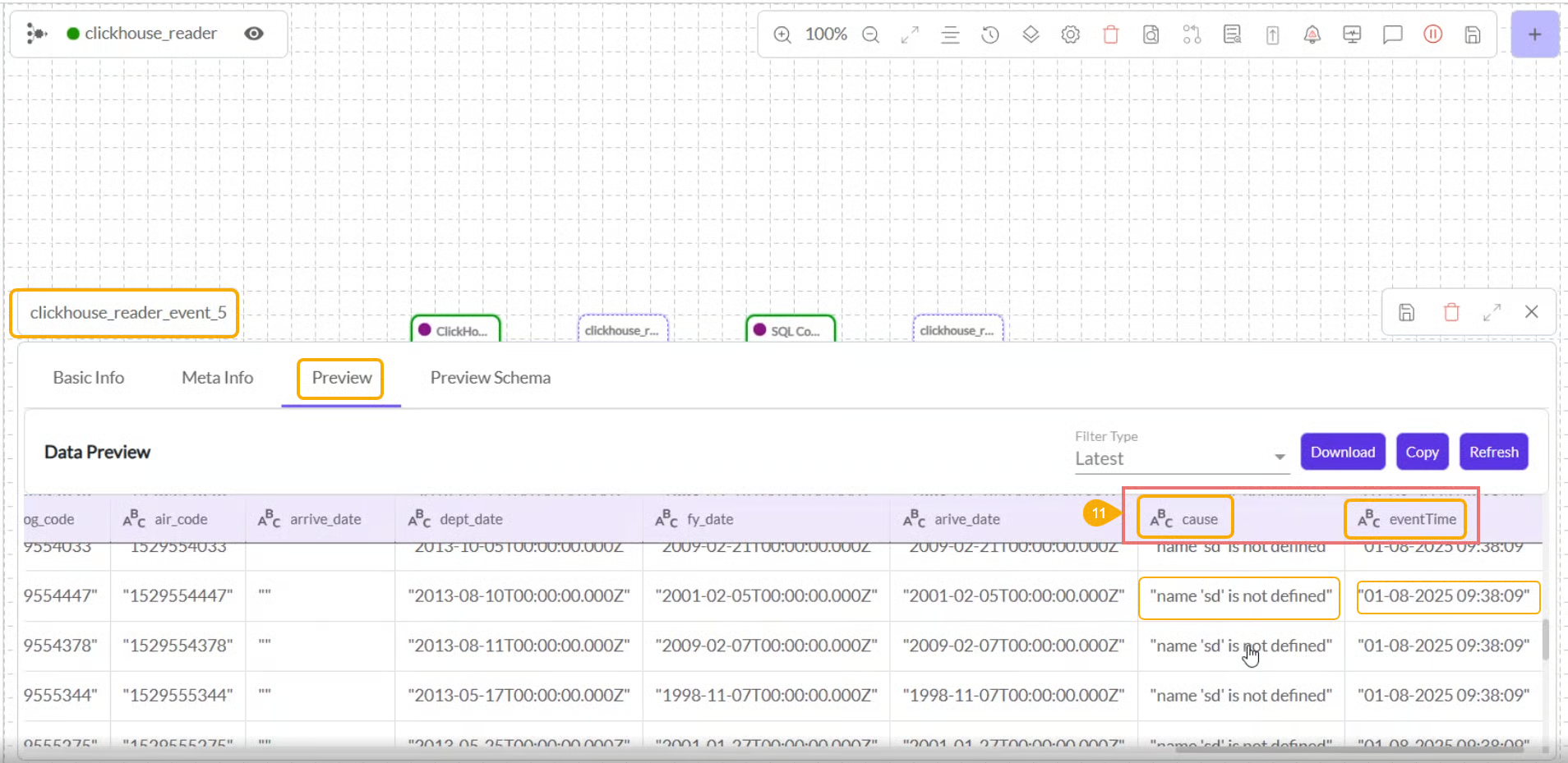Viewport: 1568px width, 763px height.
Task: Open the pipeline monitoring screen icon
Action: (x=1352, y=34)
